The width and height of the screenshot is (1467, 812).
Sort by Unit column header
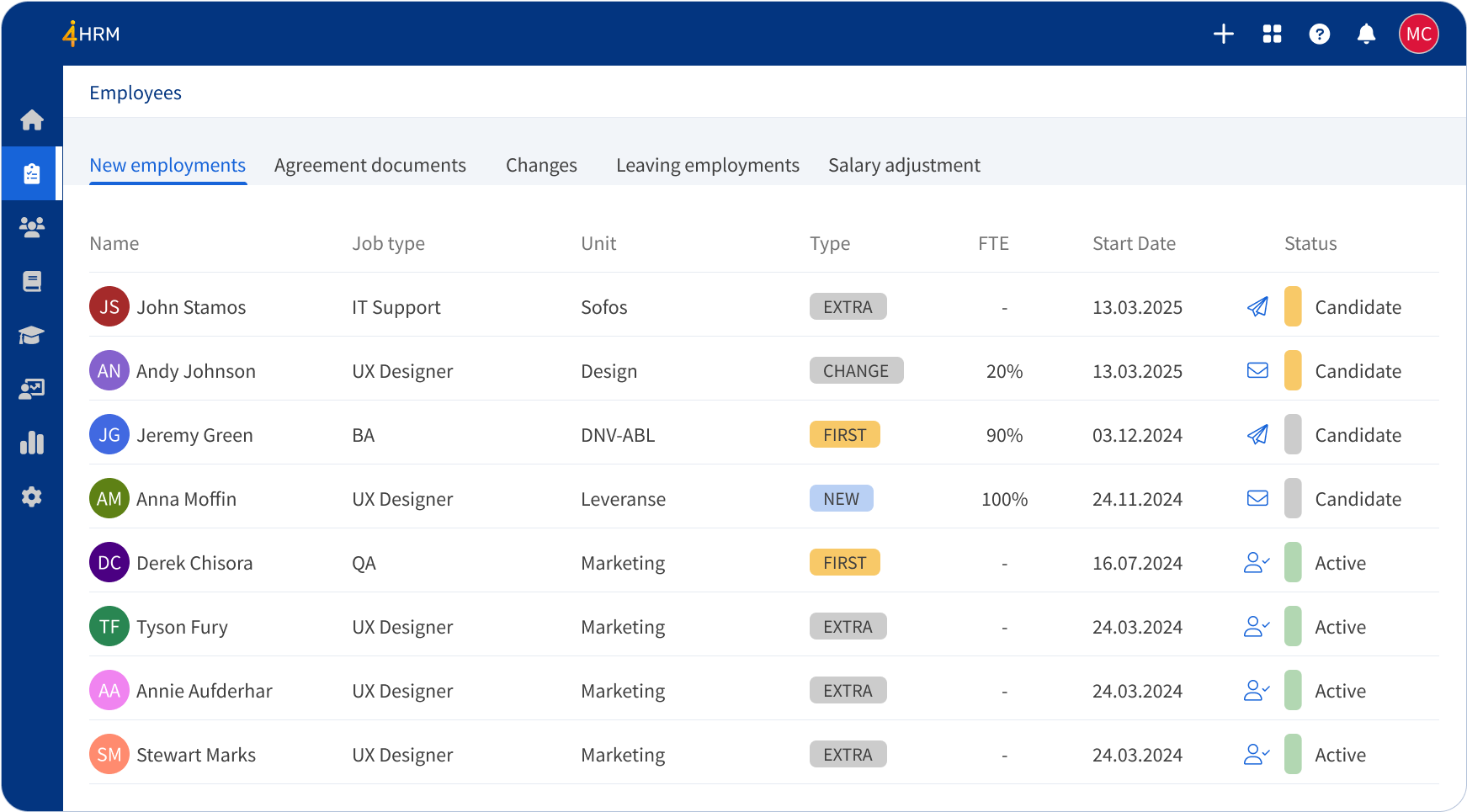click(598, 243)
